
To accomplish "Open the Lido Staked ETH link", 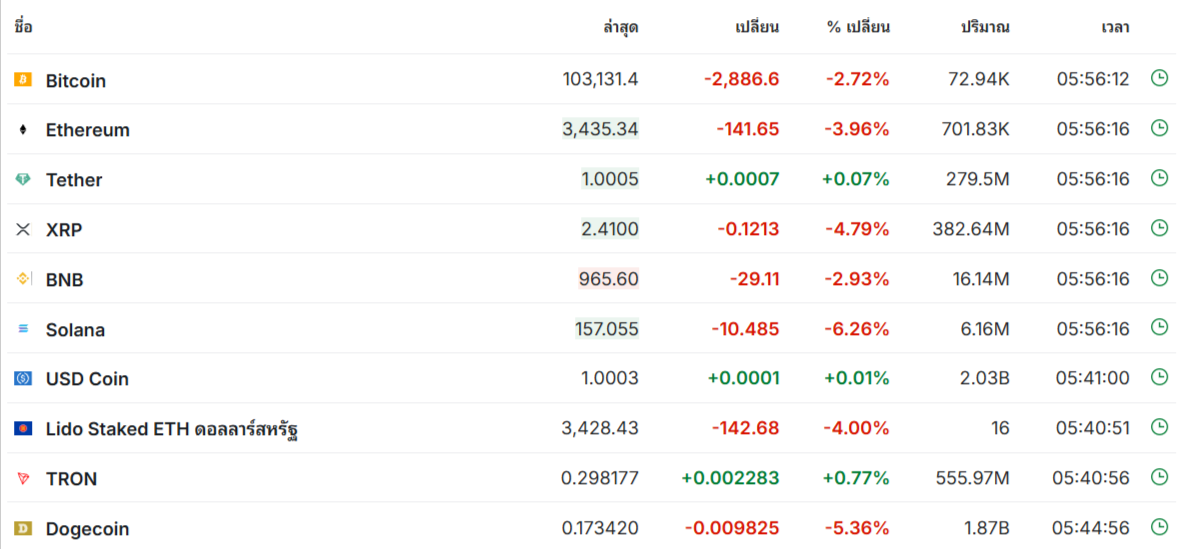I will coord(172,430).
